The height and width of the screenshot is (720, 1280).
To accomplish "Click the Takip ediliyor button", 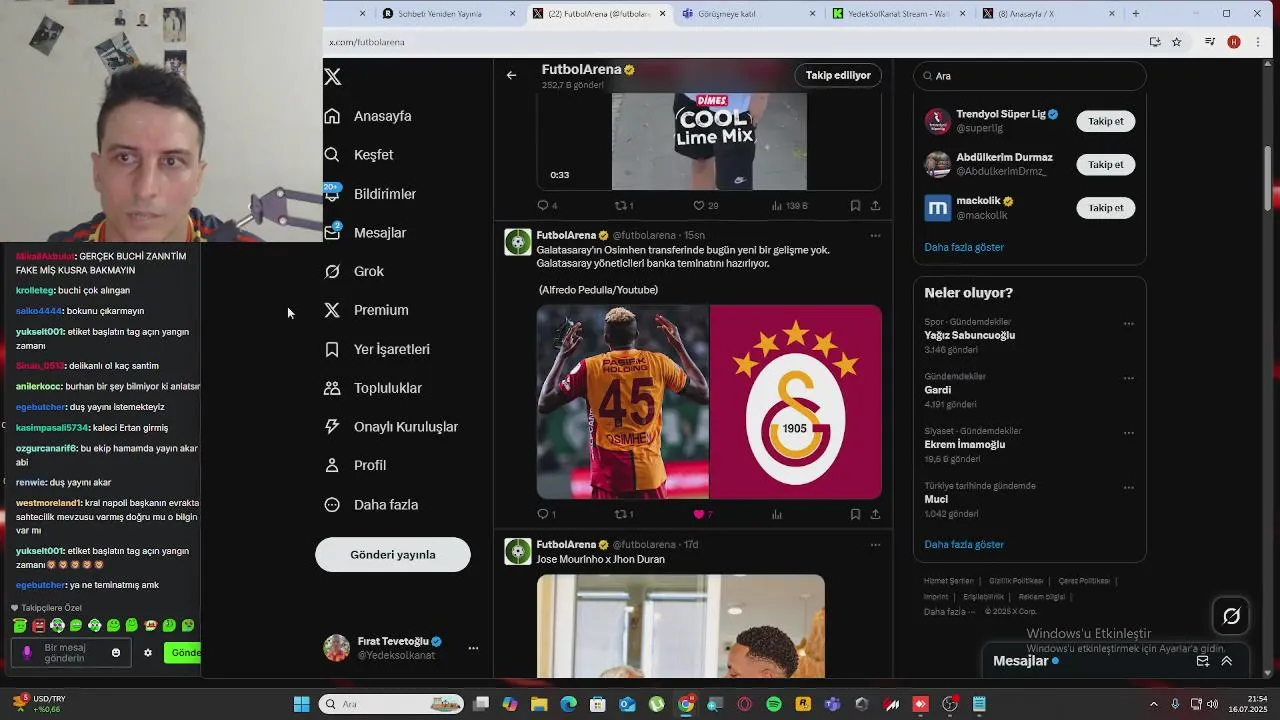I will coord(838,75).
